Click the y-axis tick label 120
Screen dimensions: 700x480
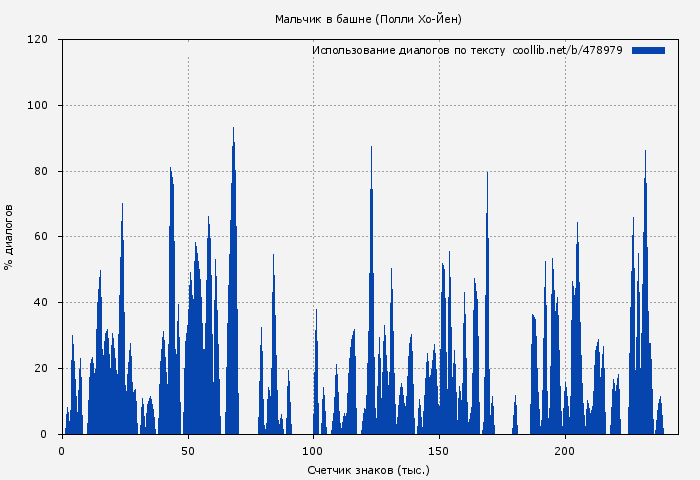point(38,40)
